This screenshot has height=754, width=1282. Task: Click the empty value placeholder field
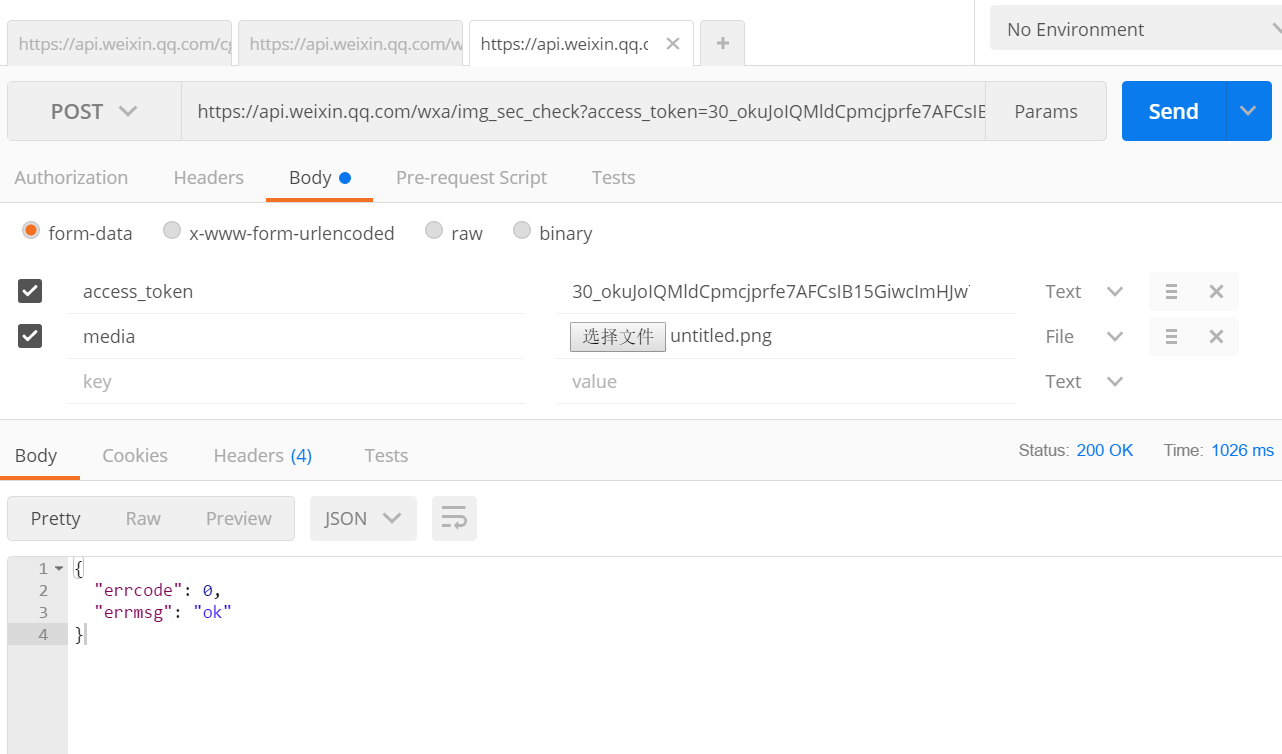pyautogui.click(x=786, y=382)
